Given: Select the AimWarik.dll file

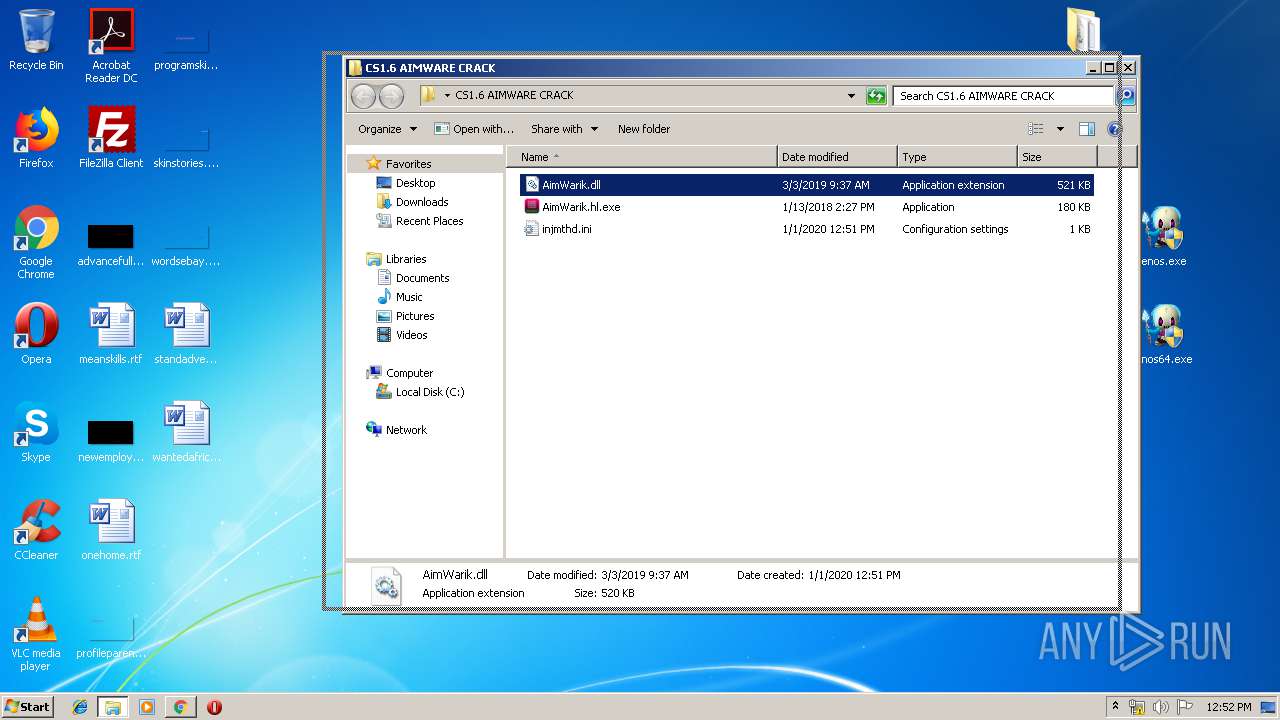Looking at the screenshot, I should [806, 185].
